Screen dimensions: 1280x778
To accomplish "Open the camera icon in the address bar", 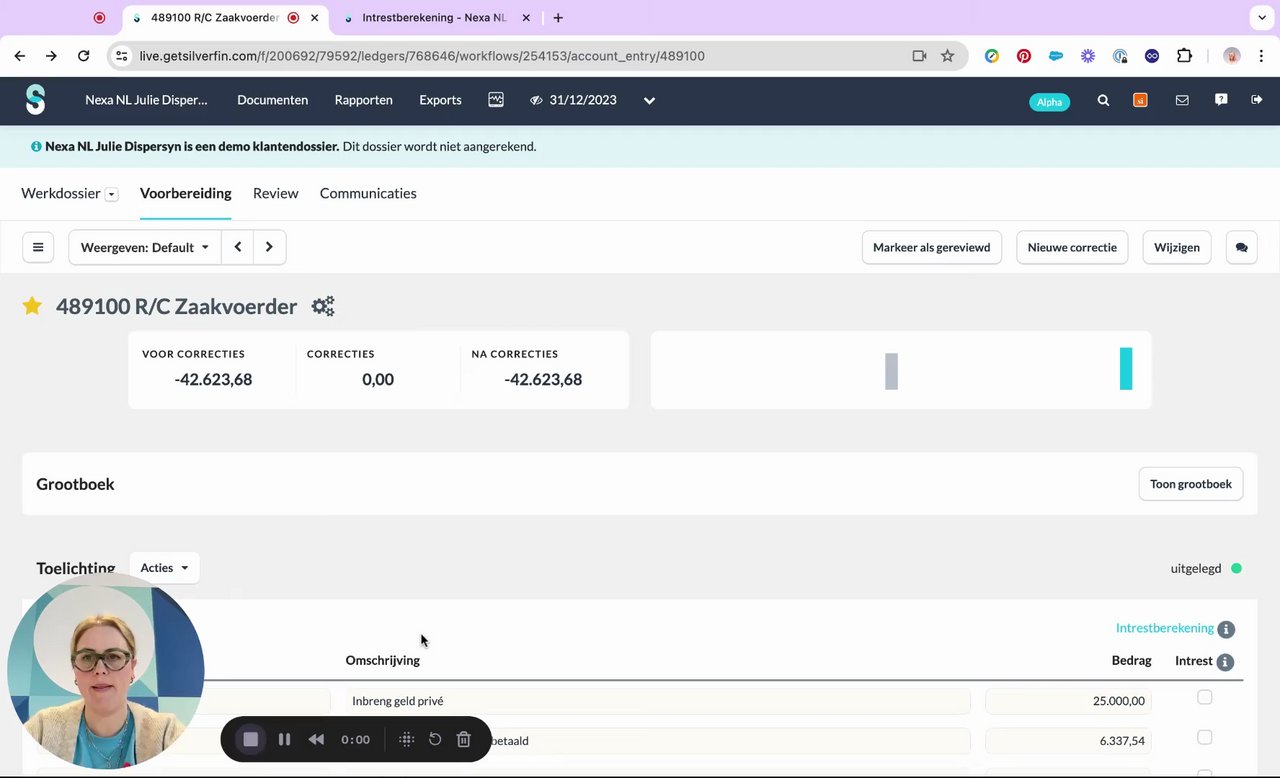I will click(x=919, y=56).
